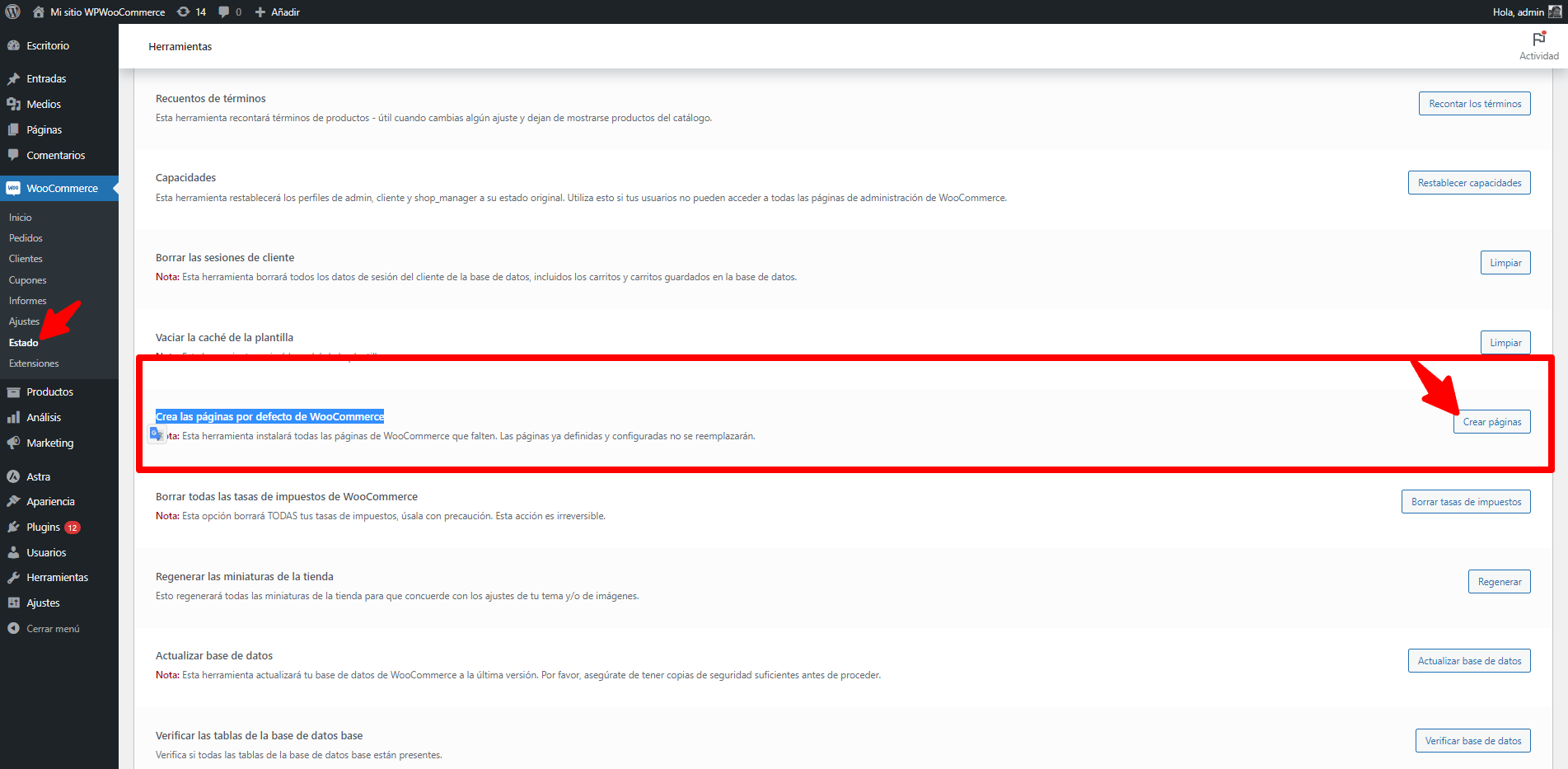Viewport: 1568px width, 769px height.
Task: Click 'Crea las páginas por defecto de WooCommerce' heading
Action: (270, 416)
